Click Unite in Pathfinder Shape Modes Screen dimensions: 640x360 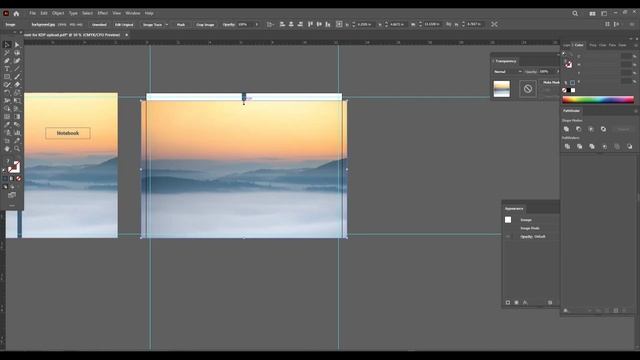[x=566, y=129]
